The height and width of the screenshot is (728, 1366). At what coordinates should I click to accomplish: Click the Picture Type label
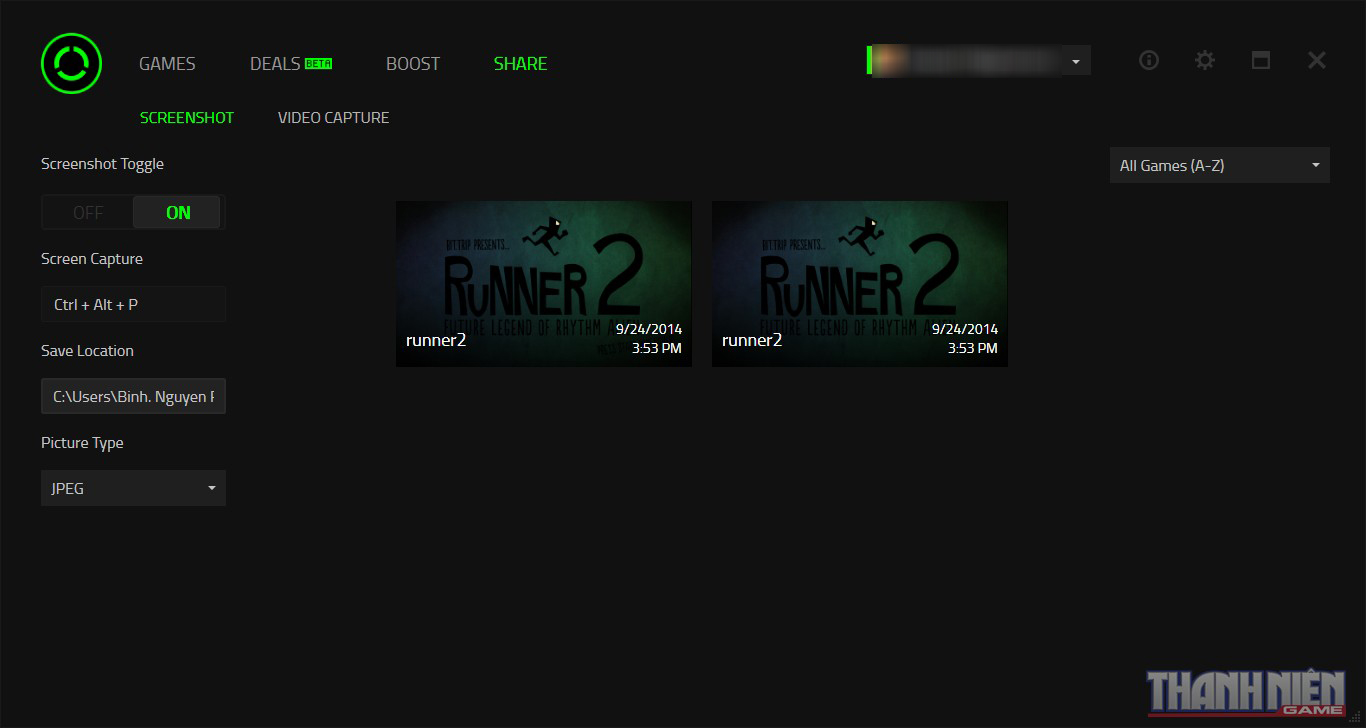[82, 443]
